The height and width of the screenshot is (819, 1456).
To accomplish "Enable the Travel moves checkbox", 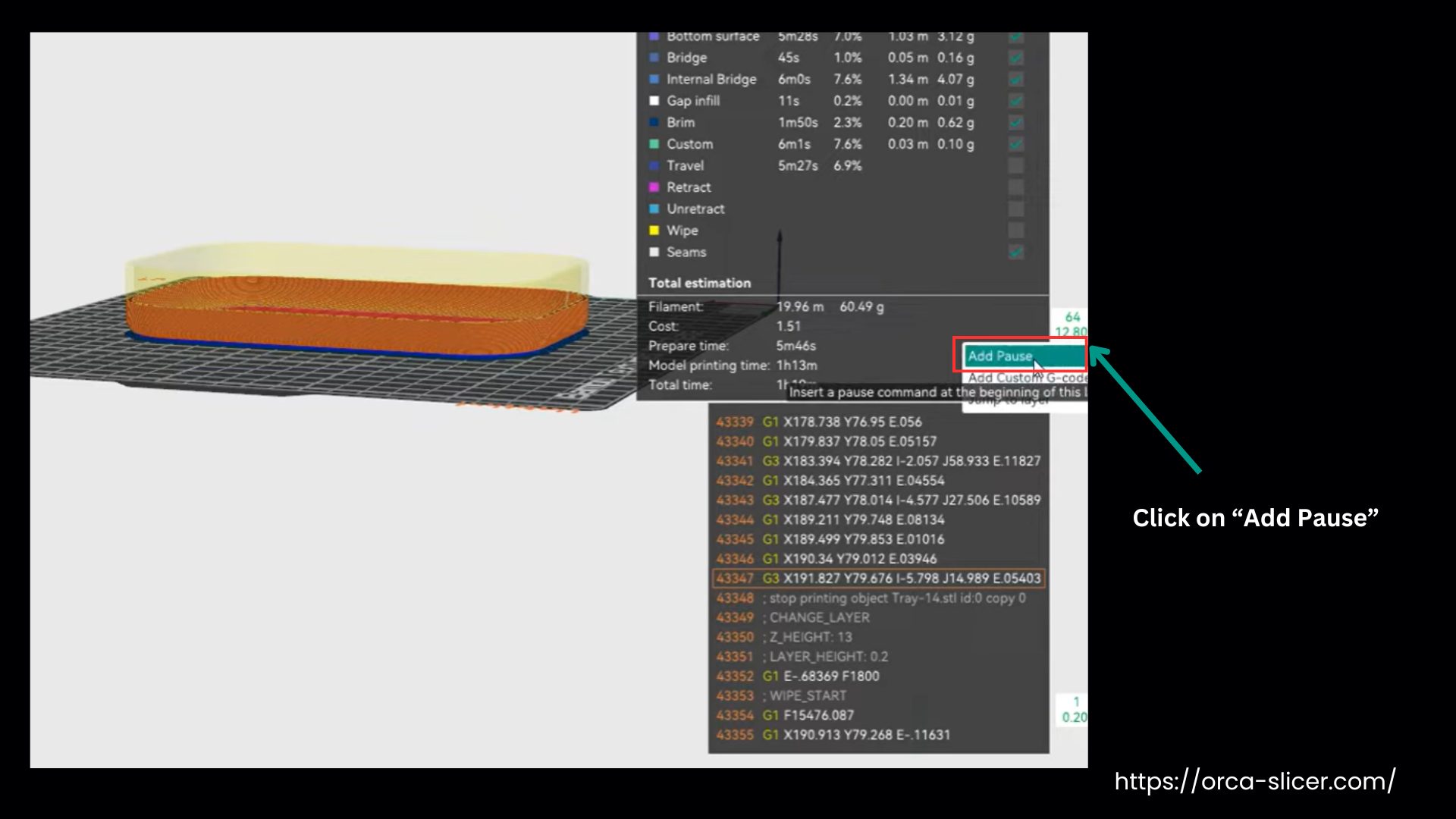I will pos(1016,165).
